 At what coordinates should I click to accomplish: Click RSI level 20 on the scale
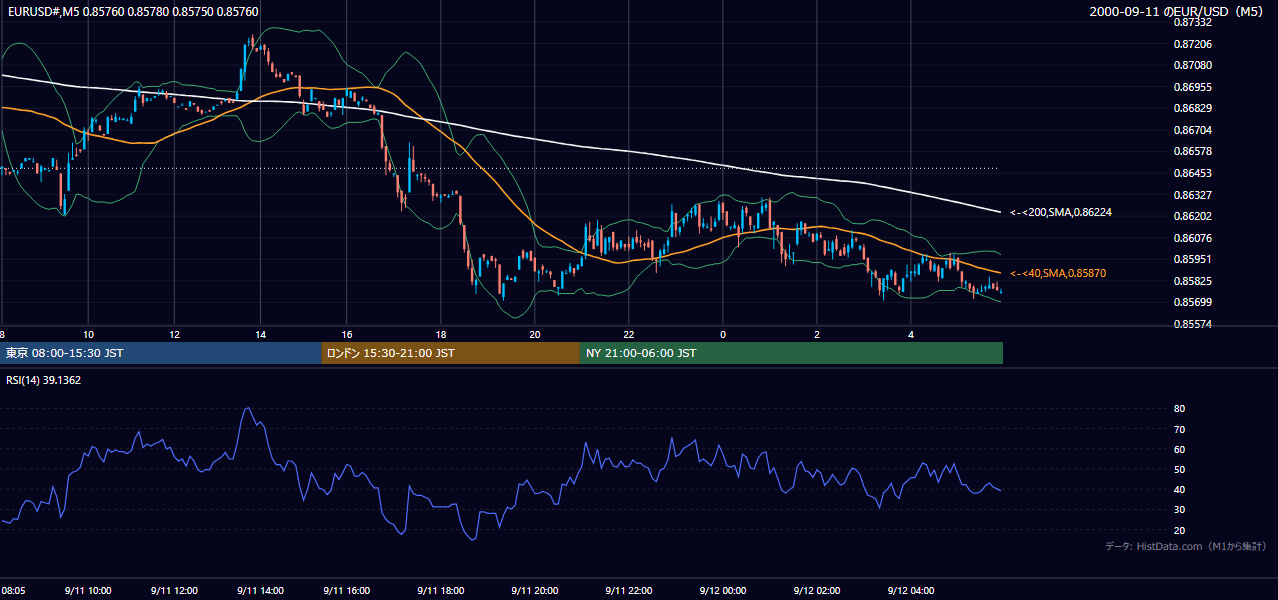(1179, 530)
